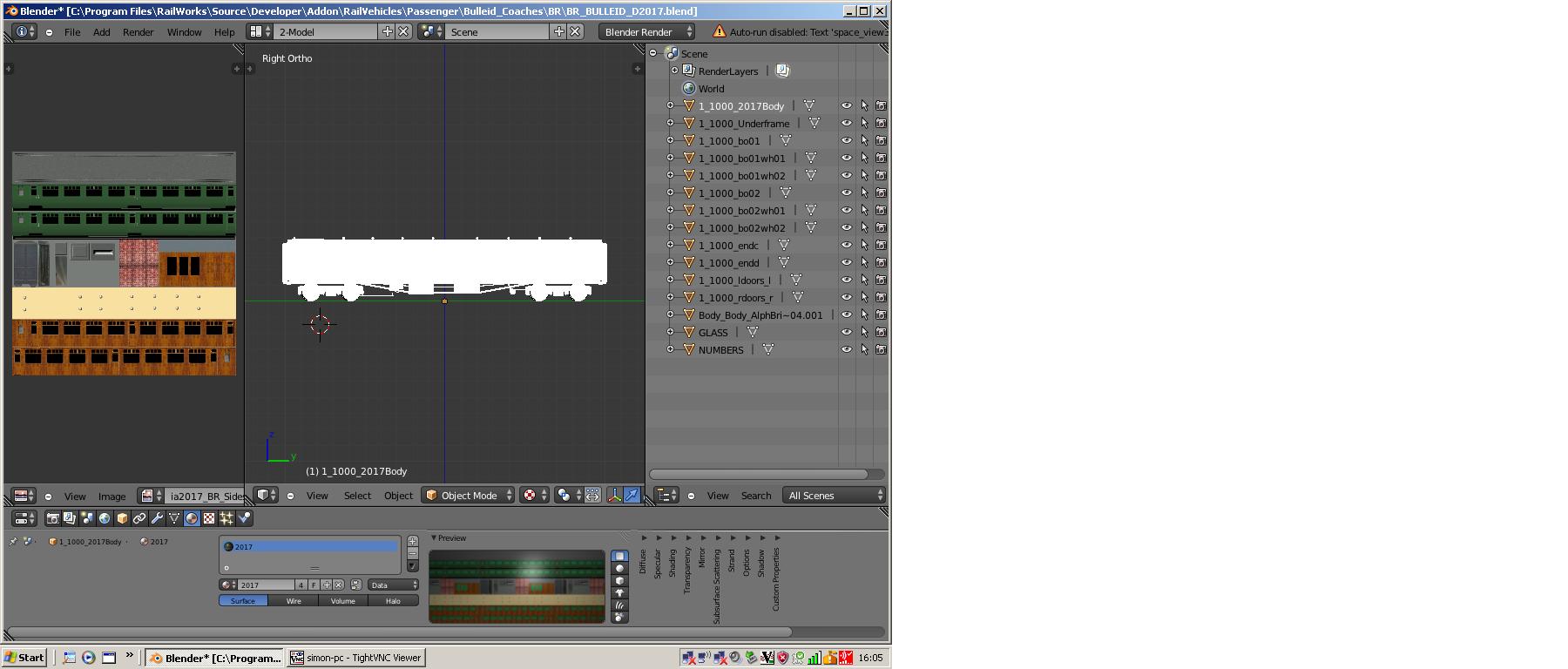Image resolution: width=1568 pixels, height=669 pixels.
Task: Remove the selected material slot
Action: click(x=412, y=553)
